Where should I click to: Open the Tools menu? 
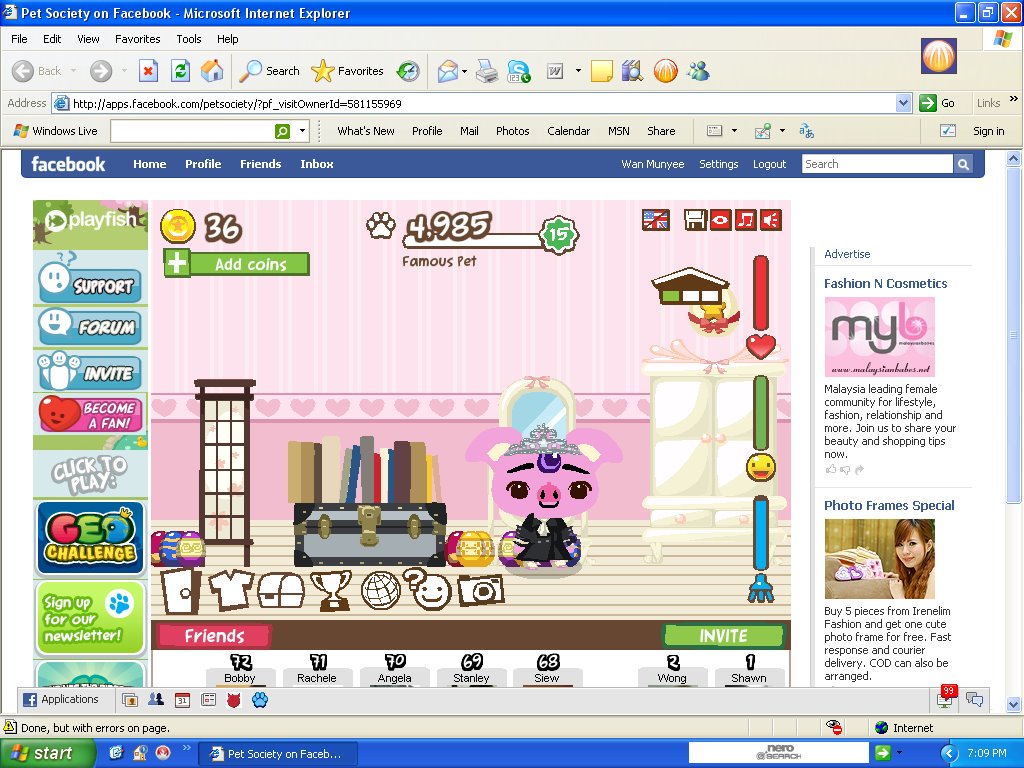[x=189, y=39]
